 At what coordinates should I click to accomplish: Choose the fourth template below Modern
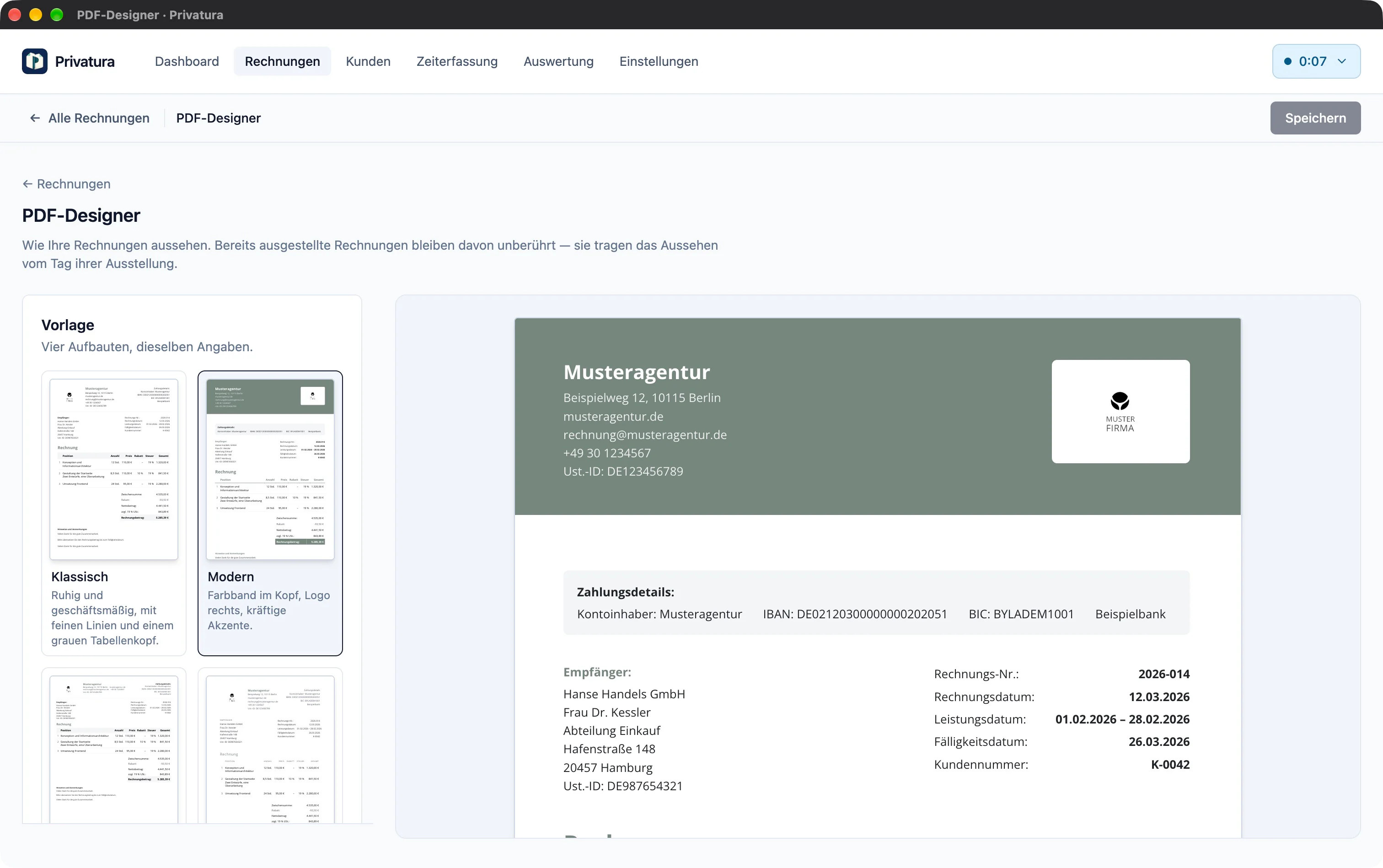coord(270,746)
